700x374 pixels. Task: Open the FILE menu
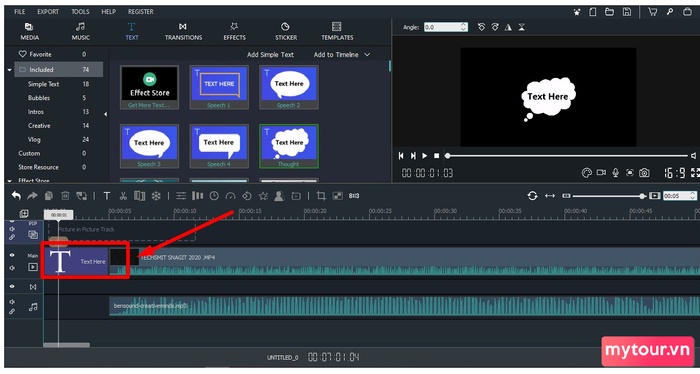point(20,12)
